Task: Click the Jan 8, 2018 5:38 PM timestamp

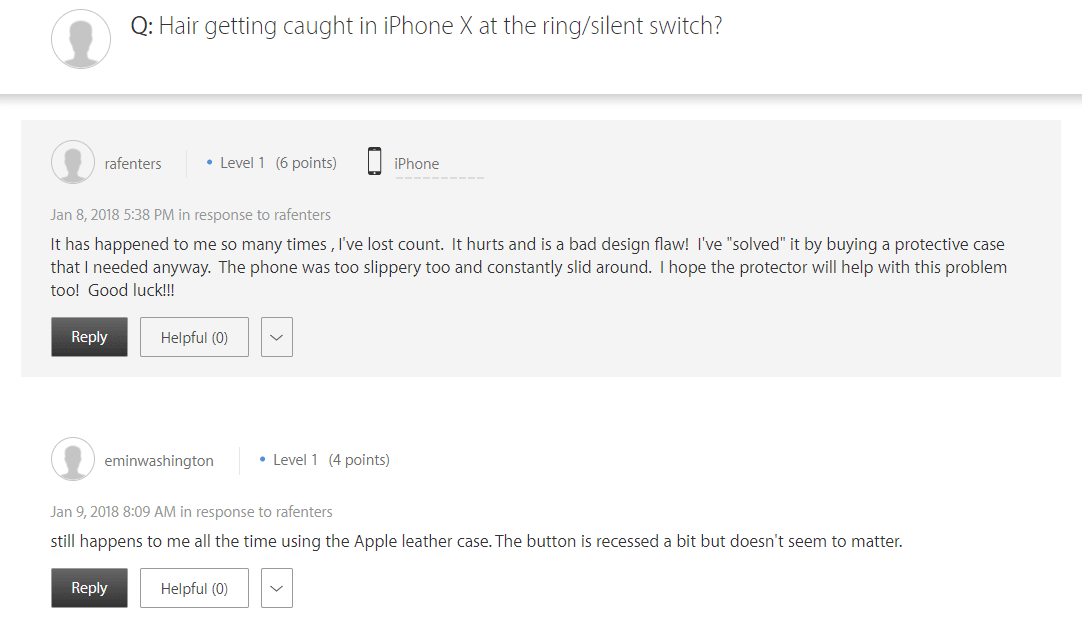Action: pos(113,215)
